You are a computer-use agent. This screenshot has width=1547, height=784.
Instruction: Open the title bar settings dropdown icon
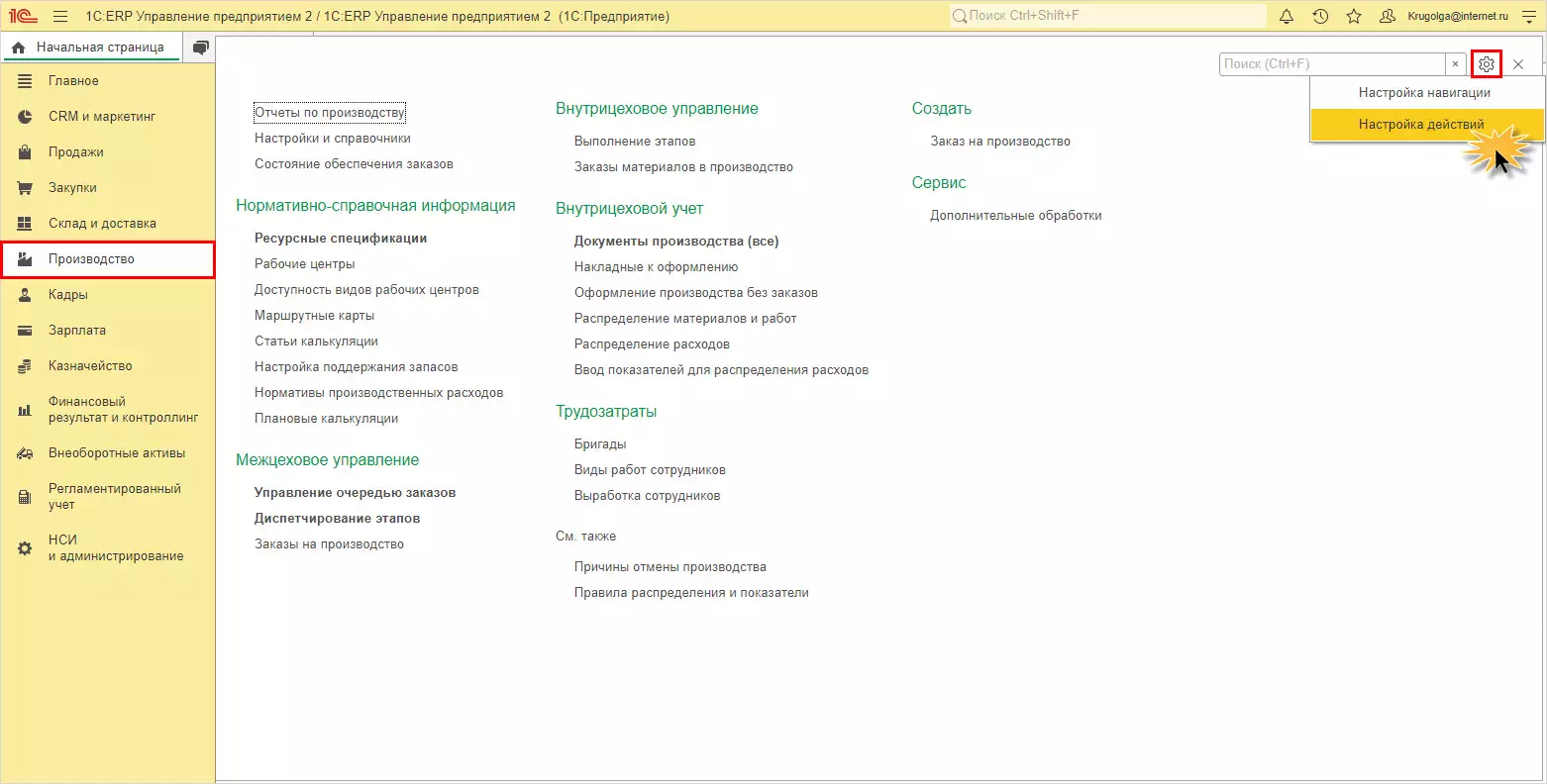click(1528, 17)
